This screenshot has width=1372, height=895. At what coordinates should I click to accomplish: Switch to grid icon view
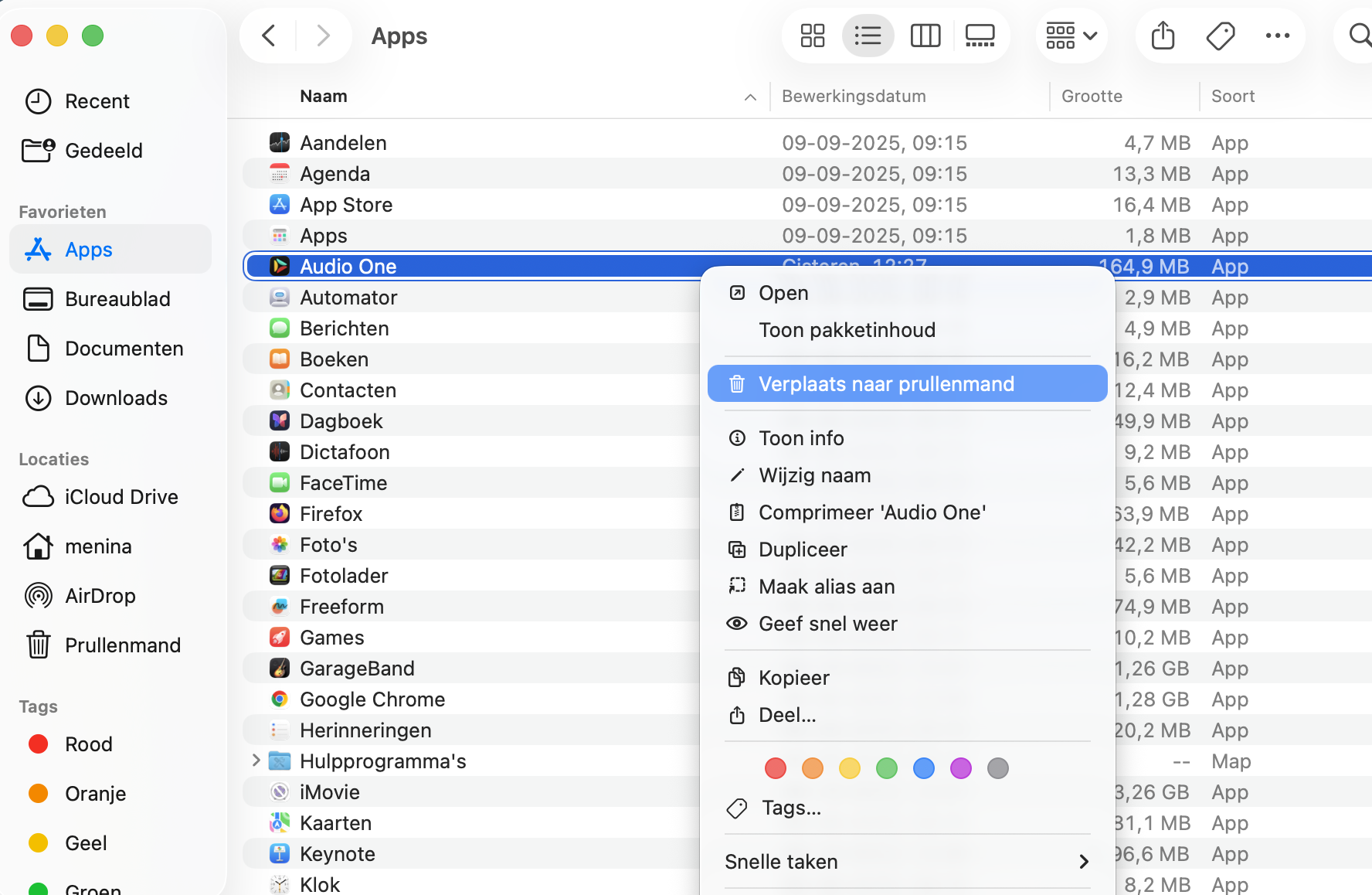(812, 36)
